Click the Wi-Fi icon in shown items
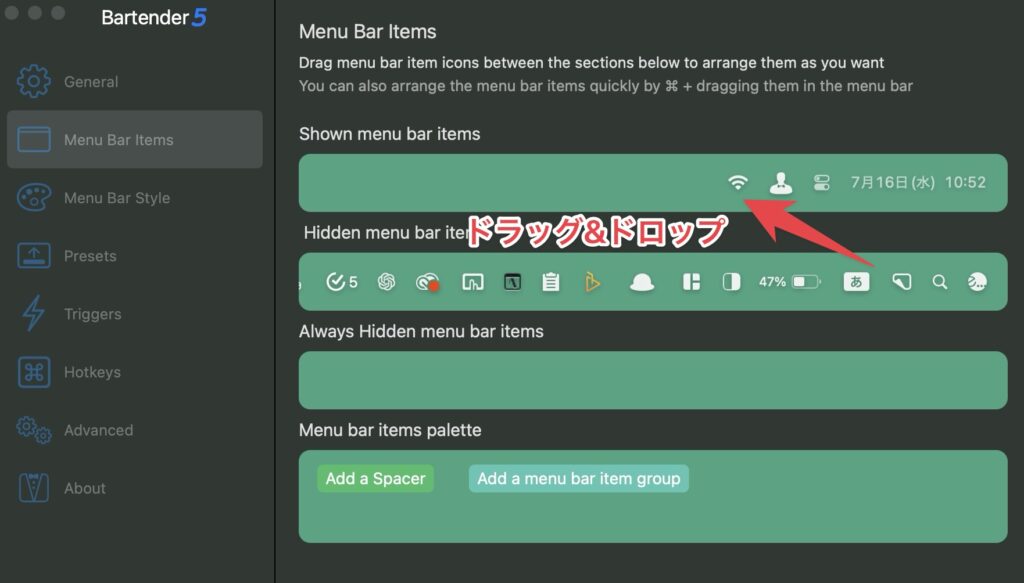Viewport: 1024px width, 583px height. pos(737,182)
